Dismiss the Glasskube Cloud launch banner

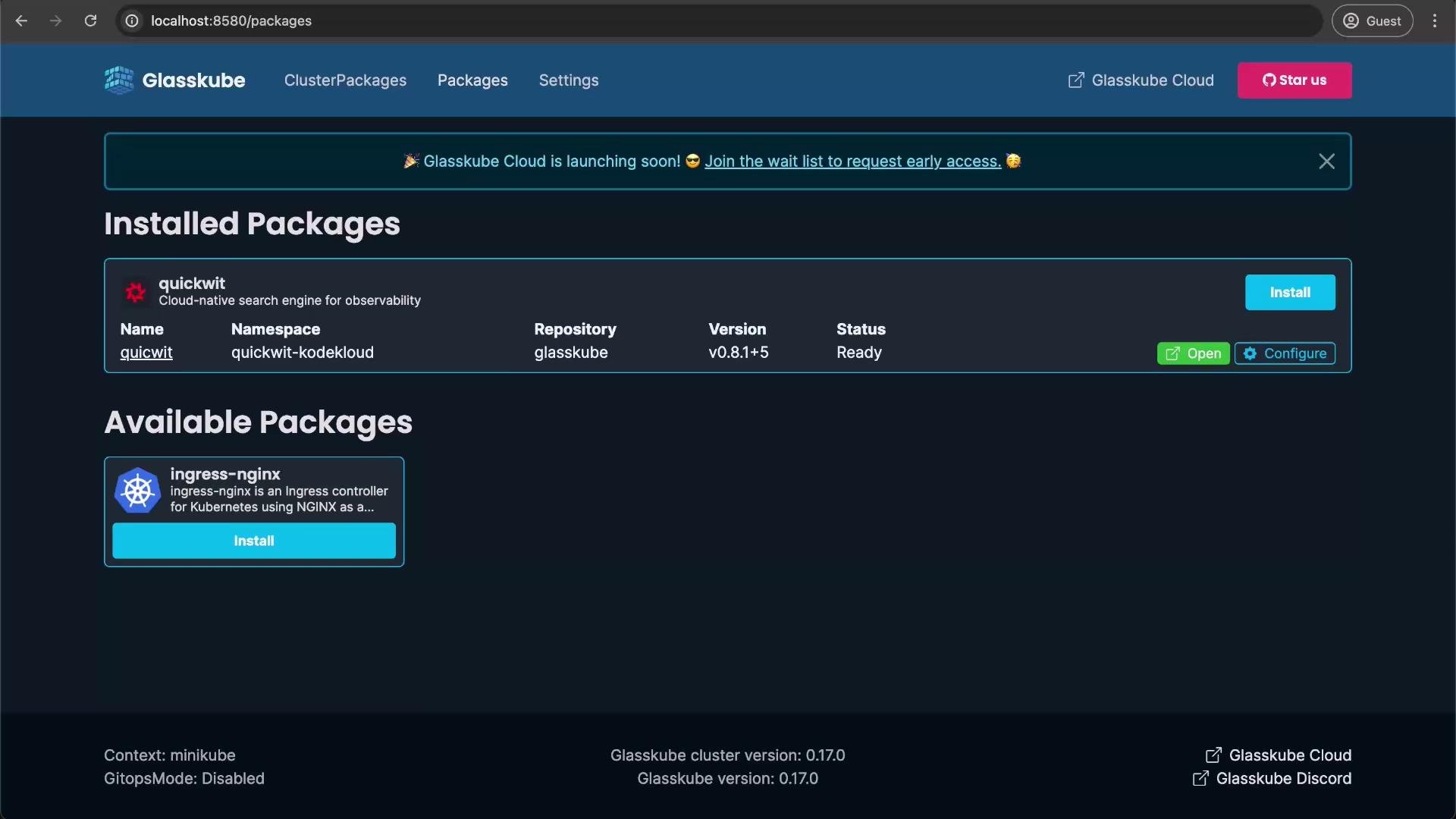(x=1326, y=162)
